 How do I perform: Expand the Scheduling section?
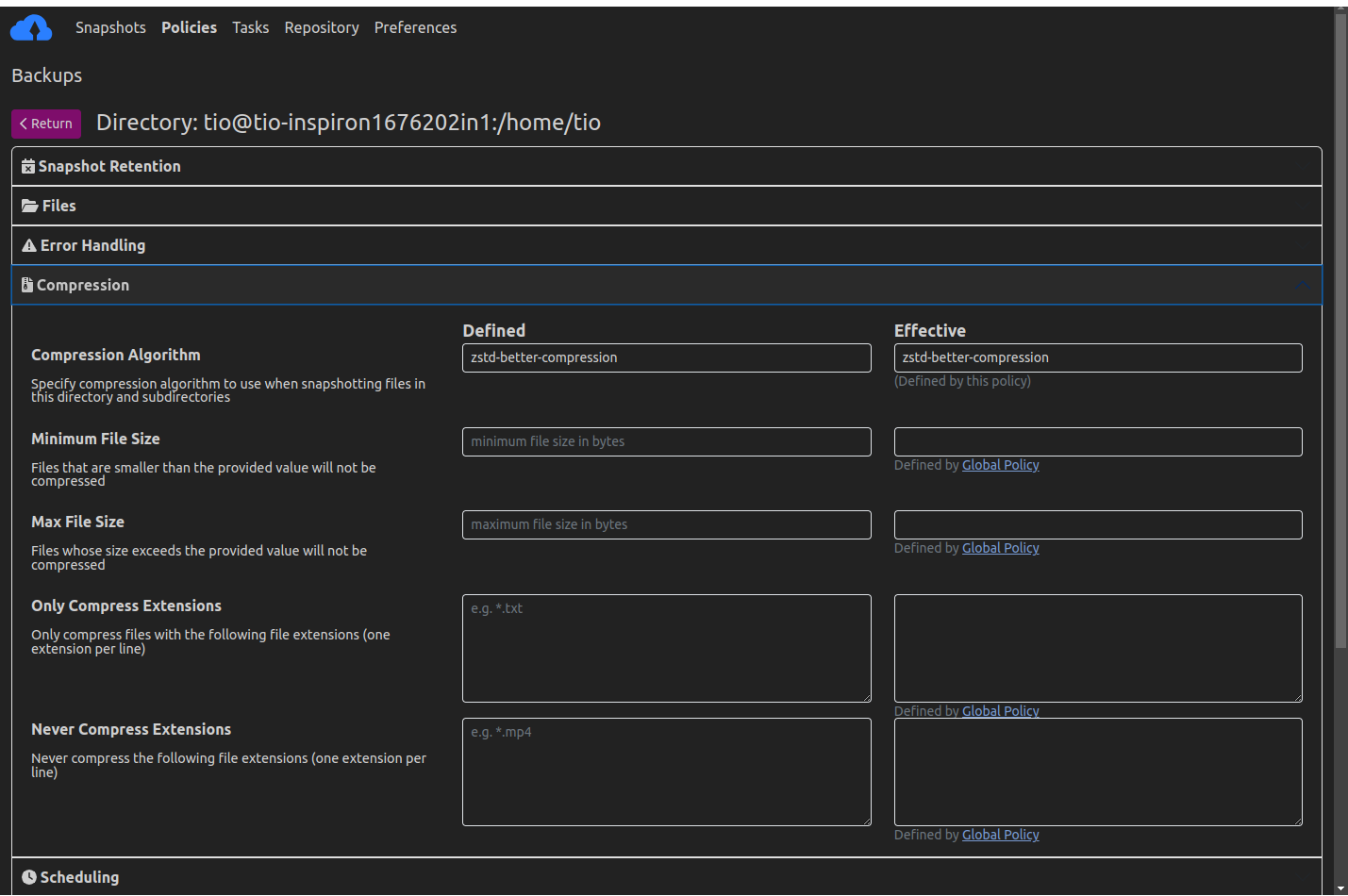click(x=667, y=877)
